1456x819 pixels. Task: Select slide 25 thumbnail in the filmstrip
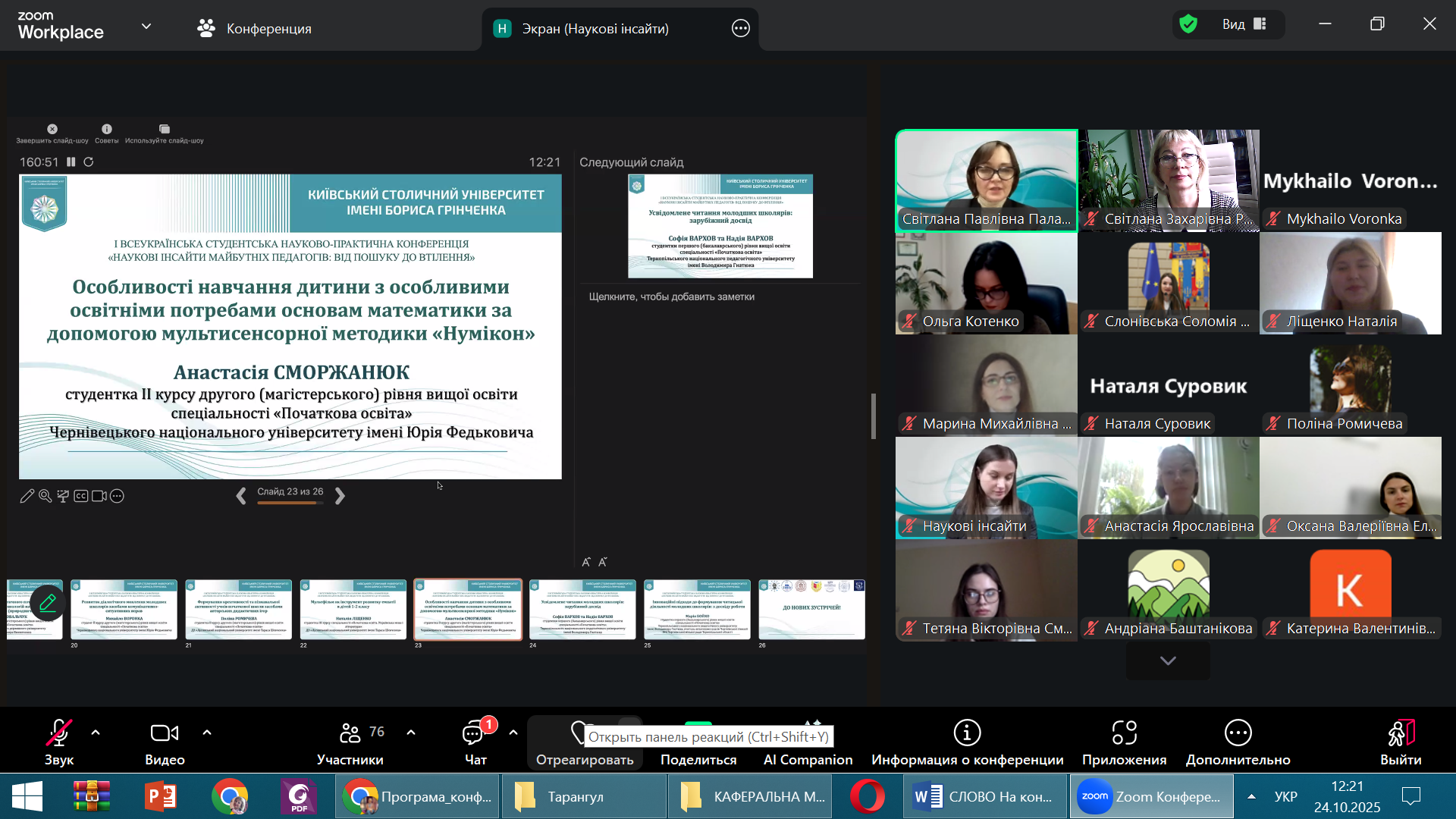697,610
